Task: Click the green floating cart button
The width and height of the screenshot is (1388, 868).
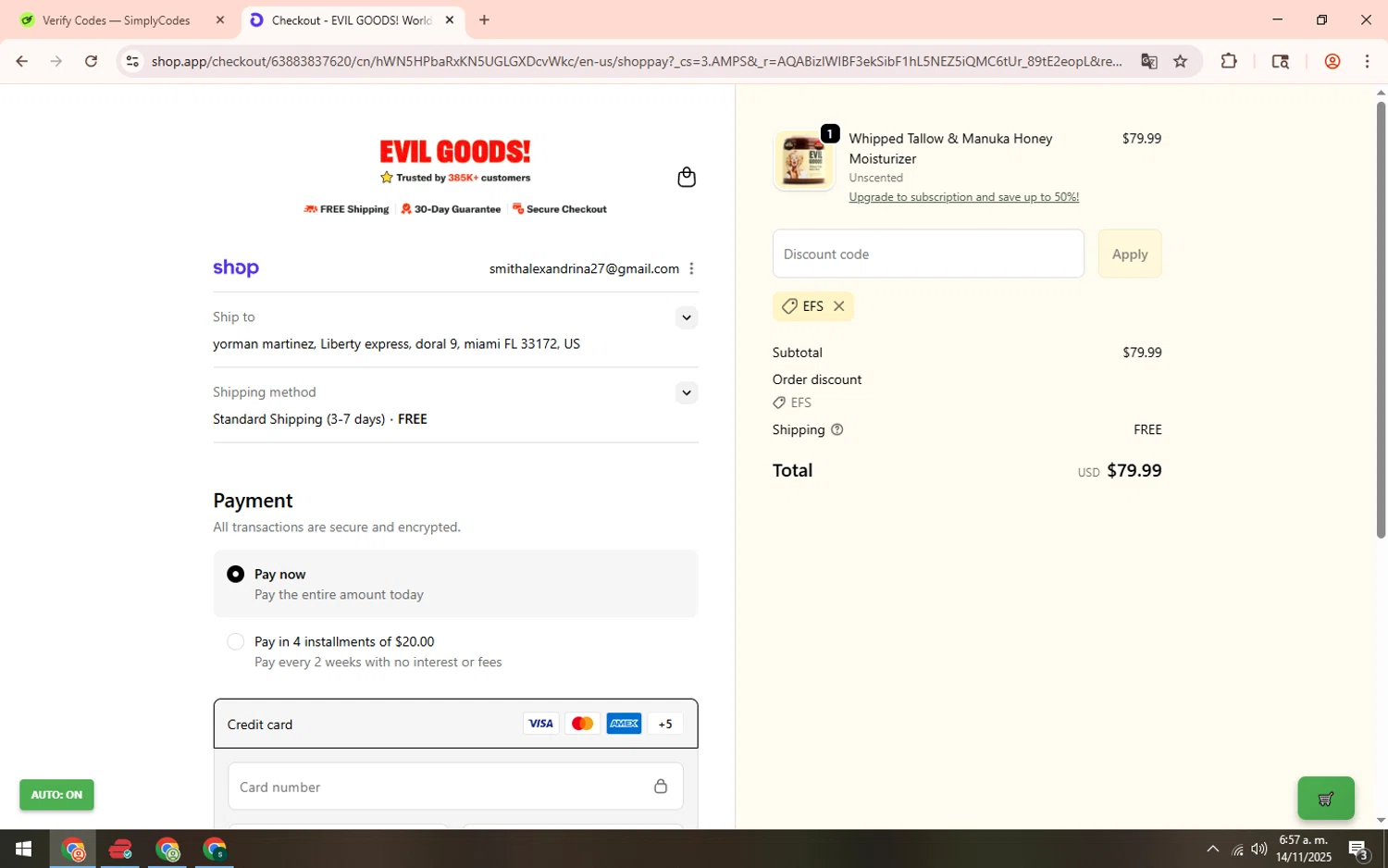Action: (1325, 798)
